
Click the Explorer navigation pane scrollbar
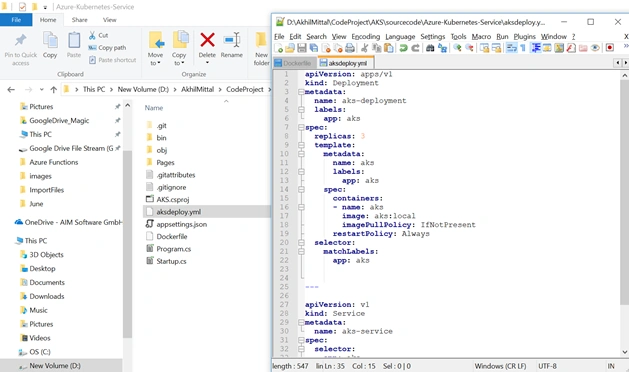point(127,244)
